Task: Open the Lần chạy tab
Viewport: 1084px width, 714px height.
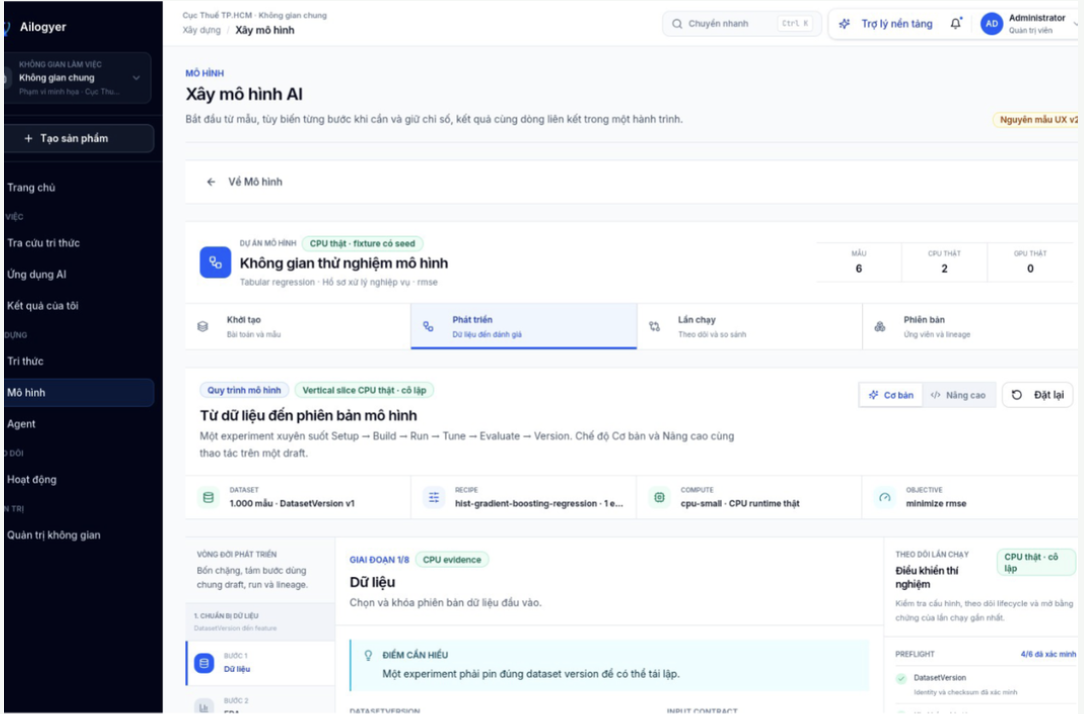Action: coord(749,326)
